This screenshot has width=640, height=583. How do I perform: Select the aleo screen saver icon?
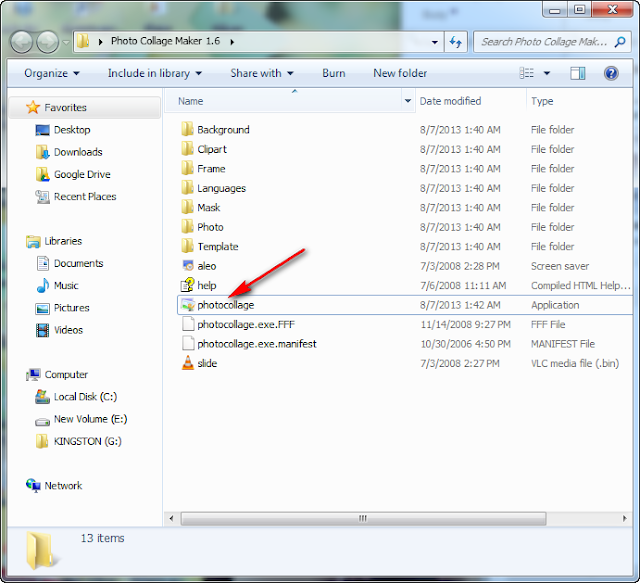[x=188, y=265]
